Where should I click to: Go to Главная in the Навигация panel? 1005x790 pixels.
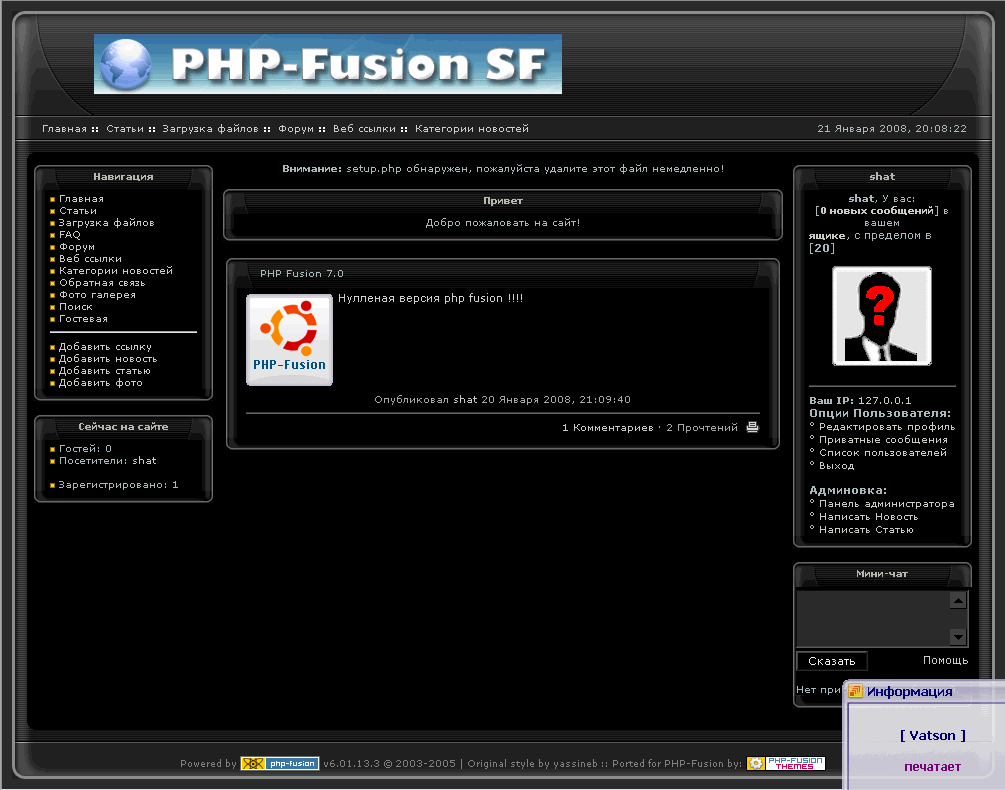pos(81,199)
